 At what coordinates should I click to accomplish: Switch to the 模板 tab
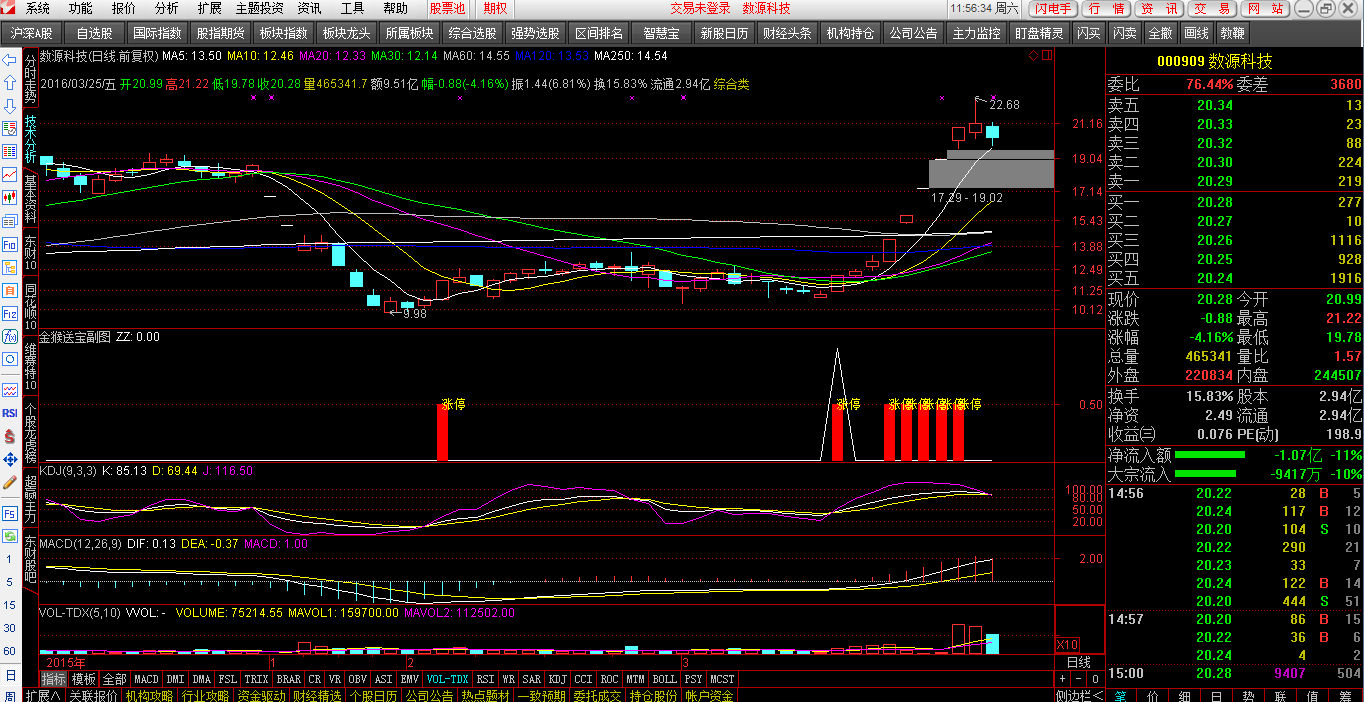[84, 679]
